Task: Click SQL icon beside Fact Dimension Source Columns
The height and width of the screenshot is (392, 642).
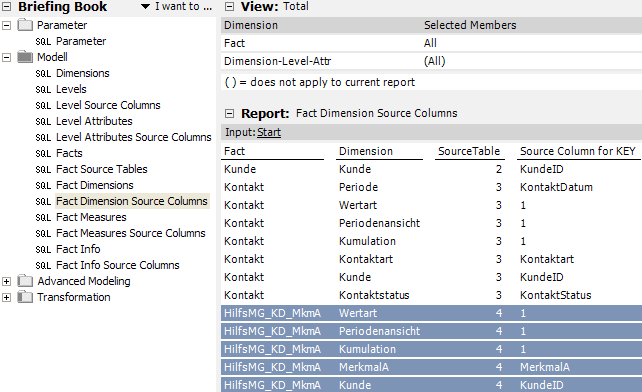Action: [43, 202]
